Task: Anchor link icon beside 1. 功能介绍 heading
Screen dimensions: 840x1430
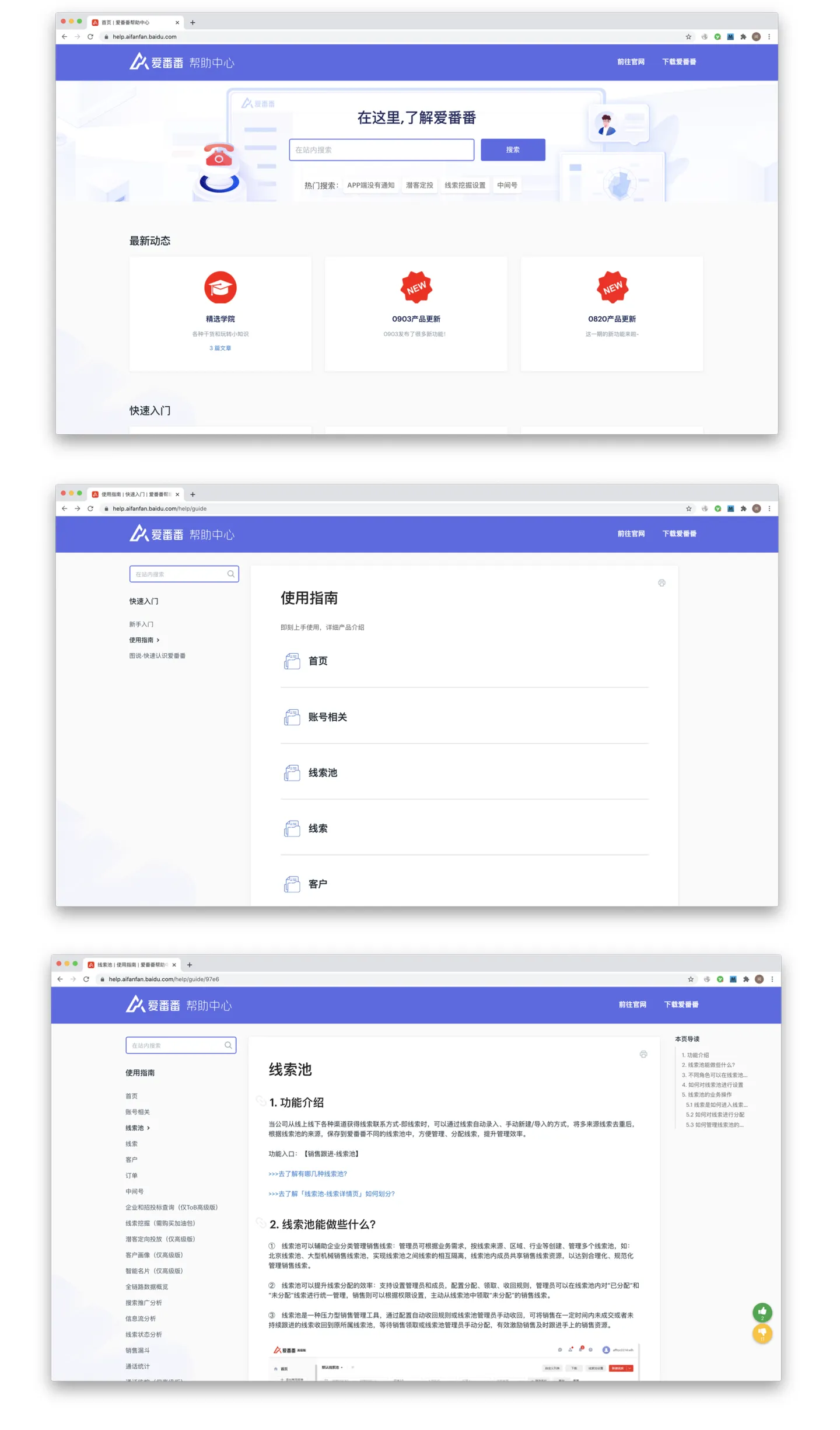Action: 261,1101
